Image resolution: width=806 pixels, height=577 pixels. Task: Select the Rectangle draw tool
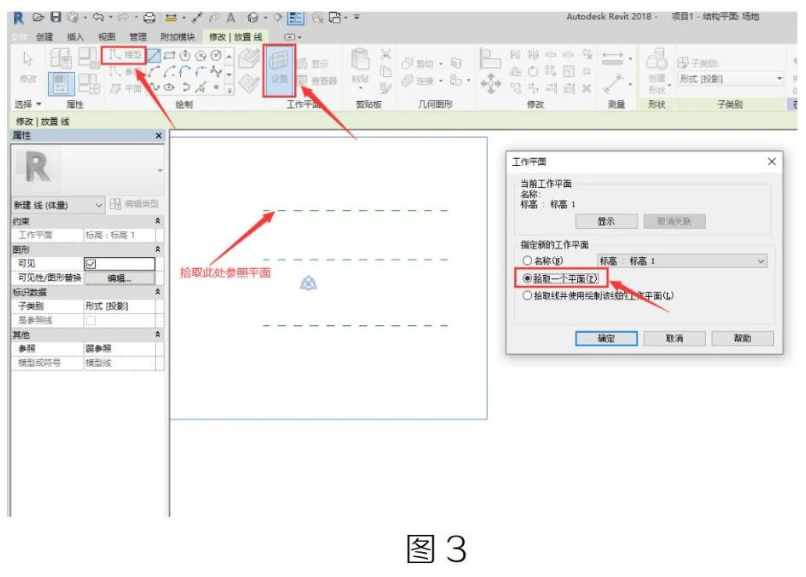point(170,55)
